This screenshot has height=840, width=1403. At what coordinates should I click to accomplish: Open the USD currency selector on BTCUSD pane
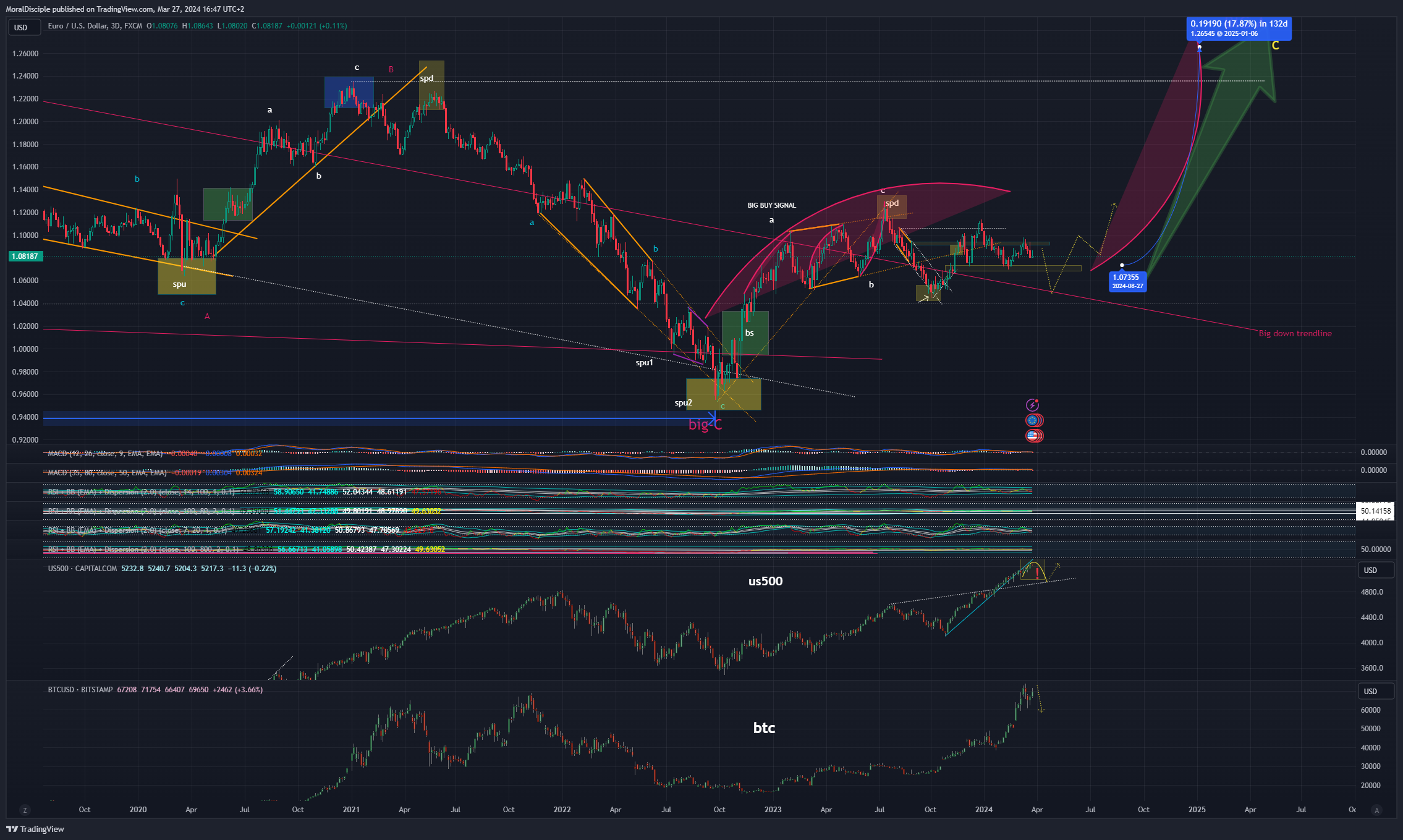1375,691
